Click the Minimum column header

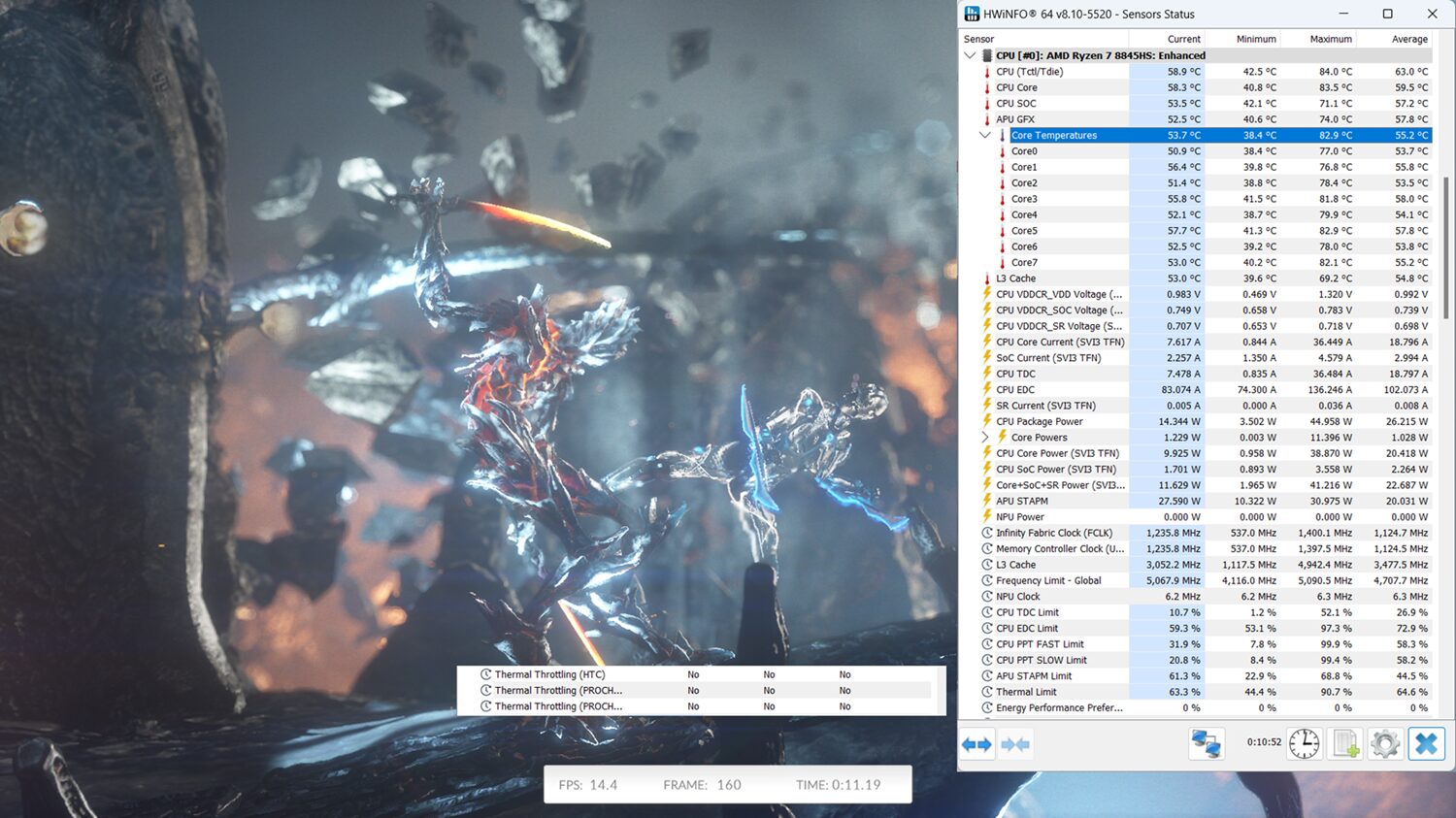tap(1242, 39)
